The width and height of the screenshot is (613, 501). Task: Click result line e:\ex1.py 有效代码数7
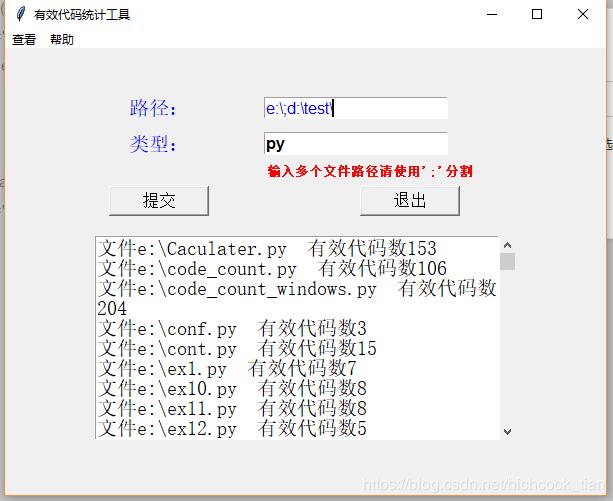point(227,369)
